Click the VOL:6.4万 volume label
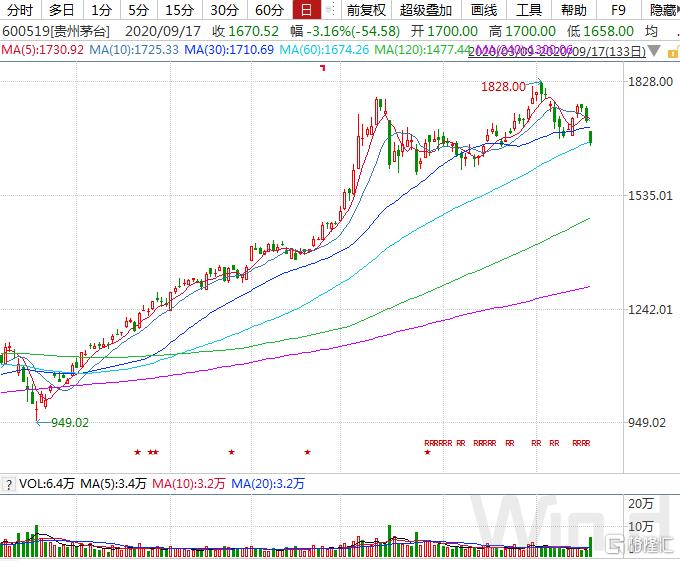 tap(46, 483)
